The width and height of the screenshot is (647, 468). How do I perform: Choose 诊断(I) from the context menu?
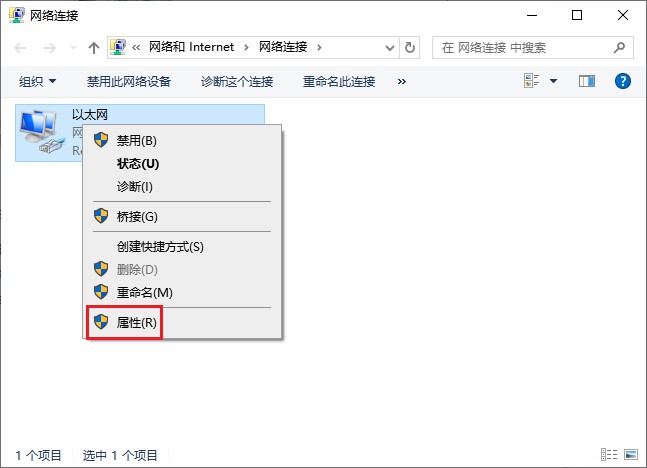(x=182, y=187)
